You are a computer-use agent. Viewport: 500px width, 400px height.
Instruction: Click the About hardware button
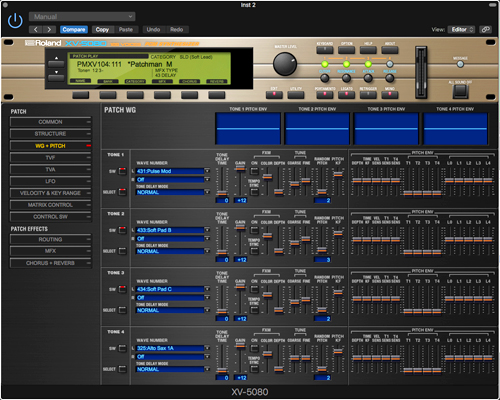coord(390,50)
